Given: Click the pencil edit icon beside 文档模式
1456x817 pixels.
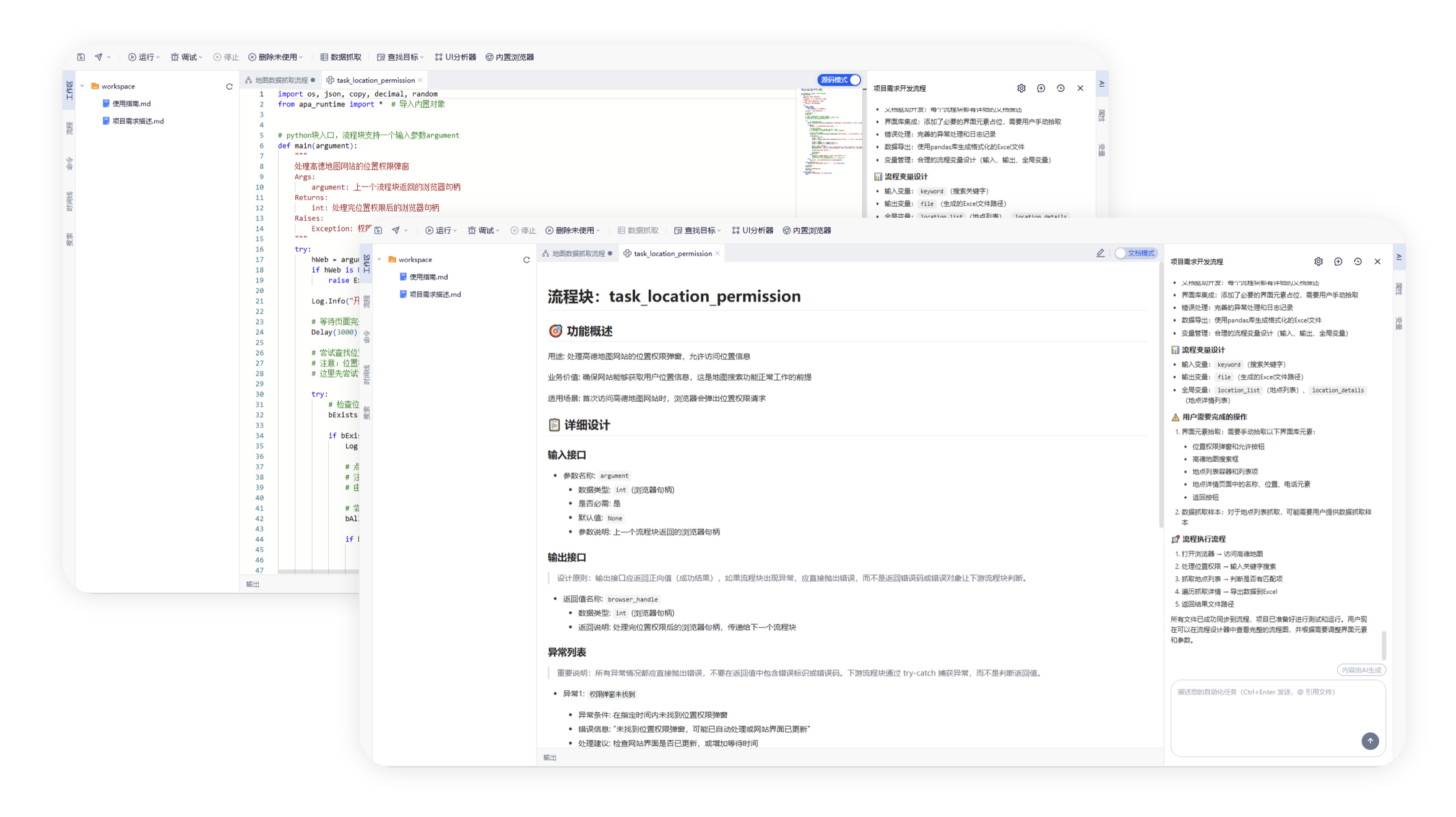Looking at the screenshot, I should [x=1100, y=253].
